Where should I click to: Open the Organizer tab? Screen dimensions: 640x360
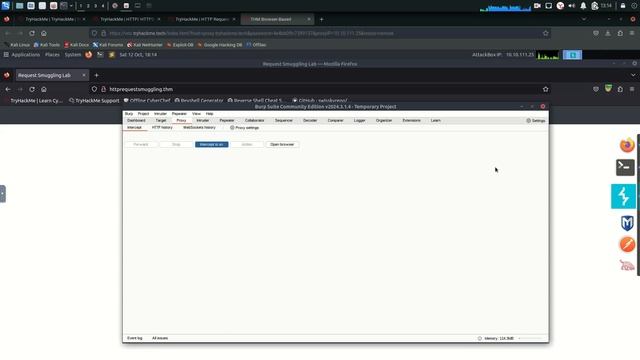[384, 121]
